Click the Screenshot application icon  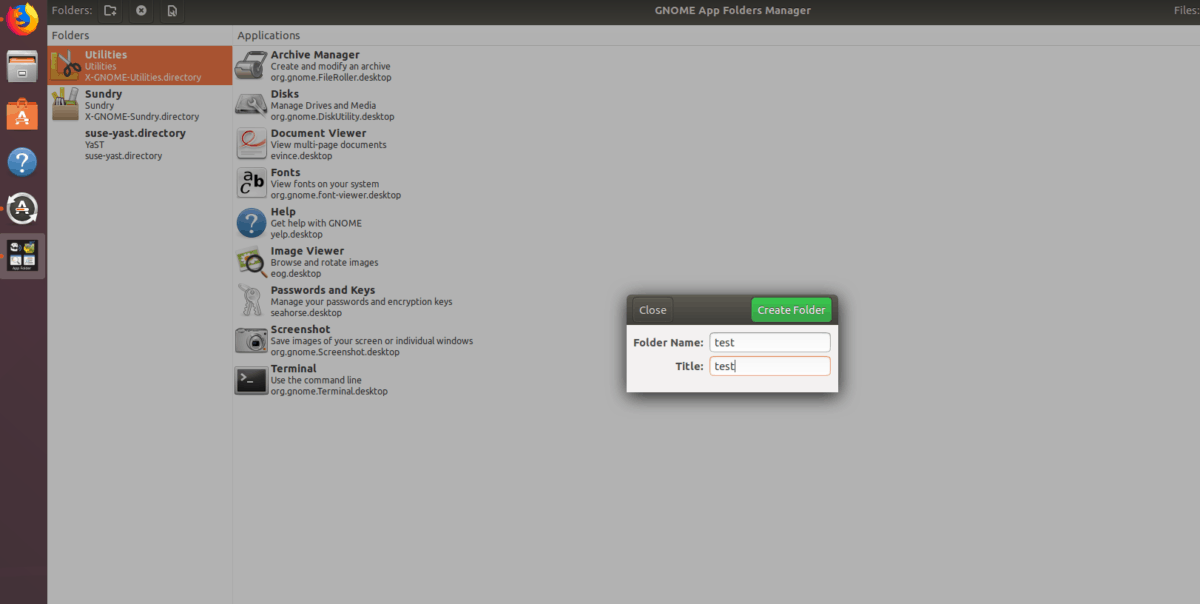(x=249, y=340)
